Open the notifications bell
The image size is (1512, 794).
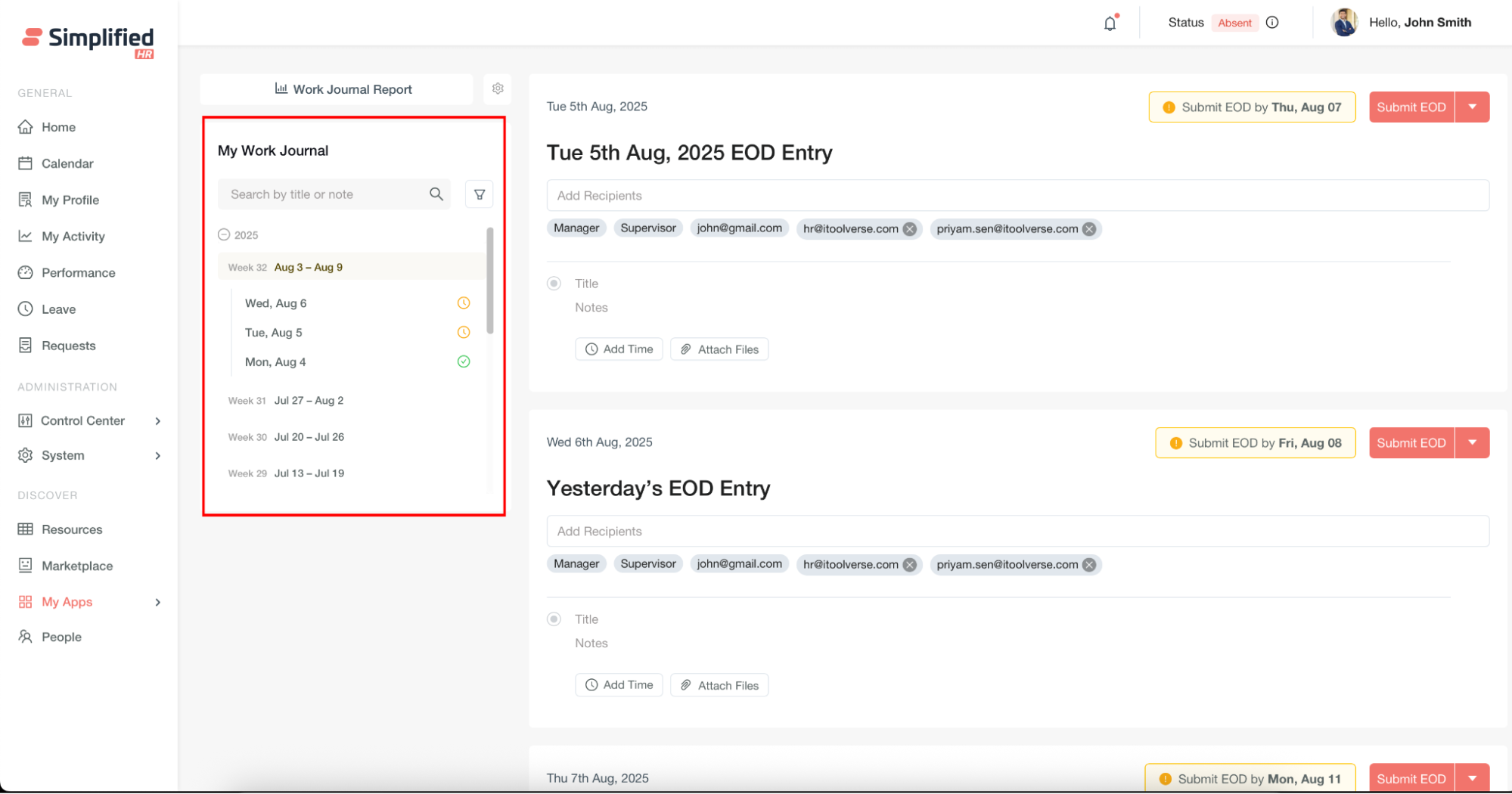tap(1110, 23)
